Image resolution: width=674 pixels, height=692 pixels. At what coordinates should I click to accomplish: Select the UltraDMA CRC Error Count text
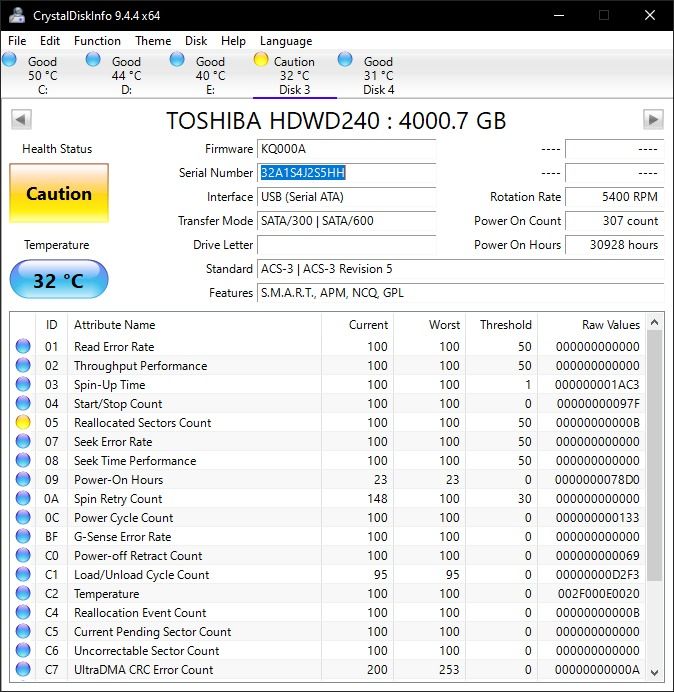click(x=143, y=669)
